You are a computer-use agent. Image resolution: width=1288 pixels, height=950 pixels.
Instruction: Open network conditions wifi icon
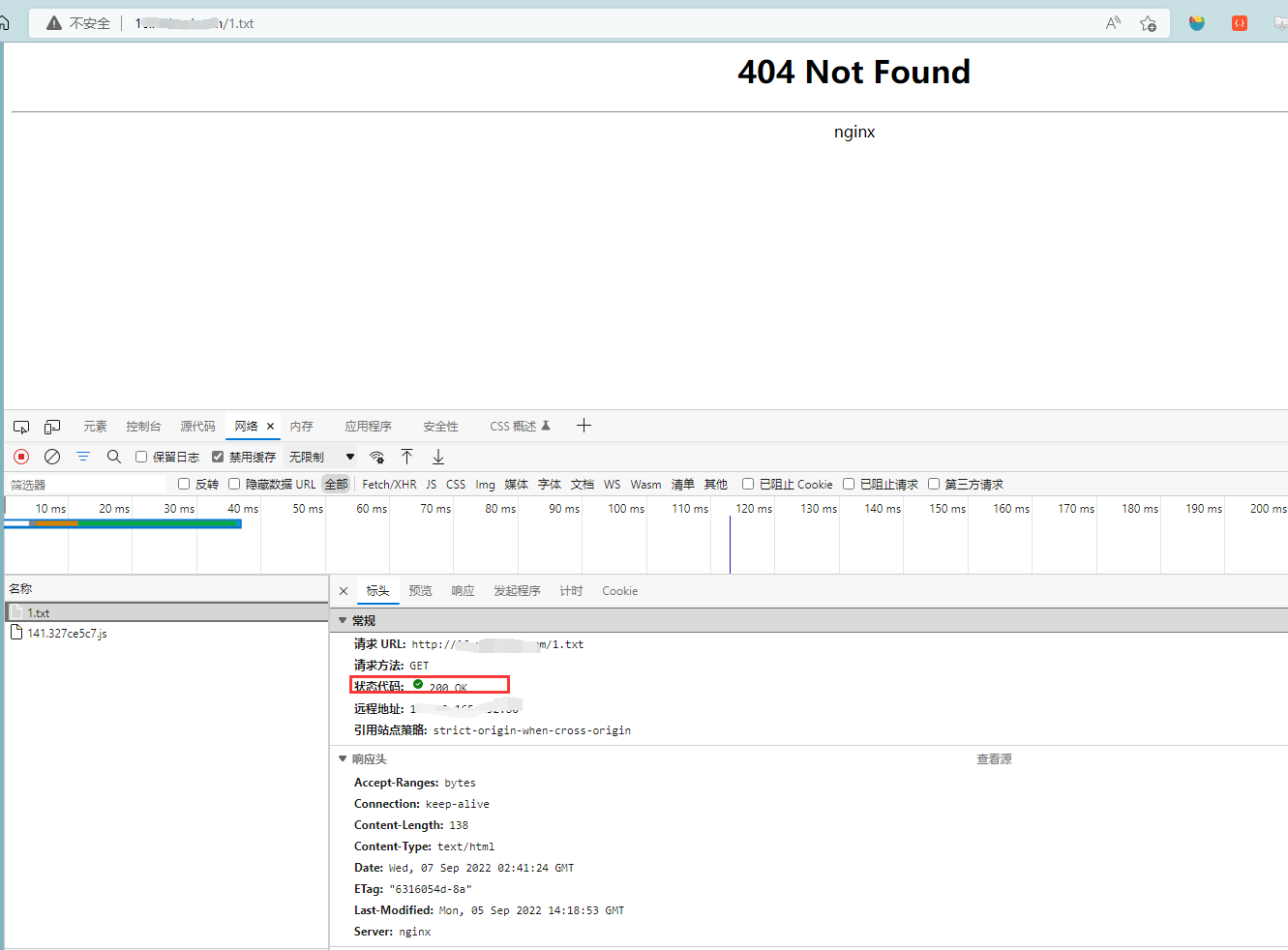pyautogui.click(x=377, y=457)
